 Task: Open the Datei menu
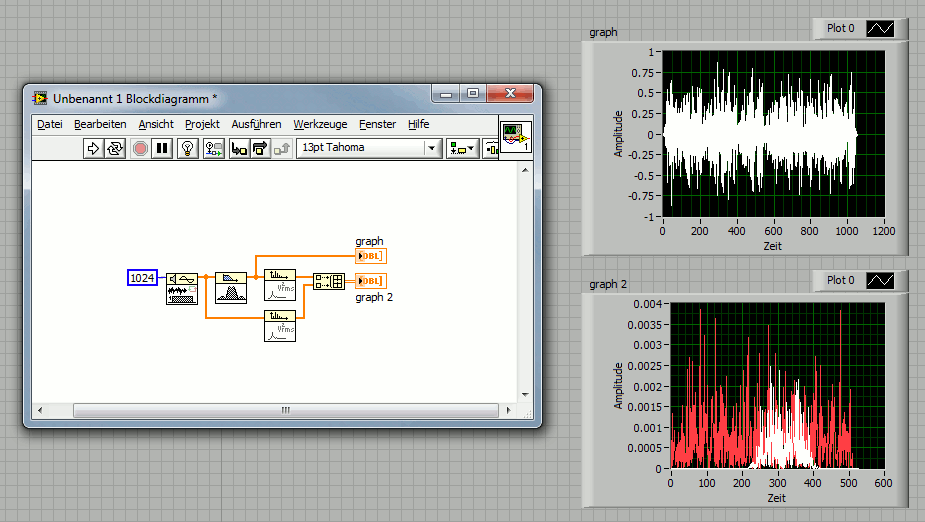tap(50, 124)
